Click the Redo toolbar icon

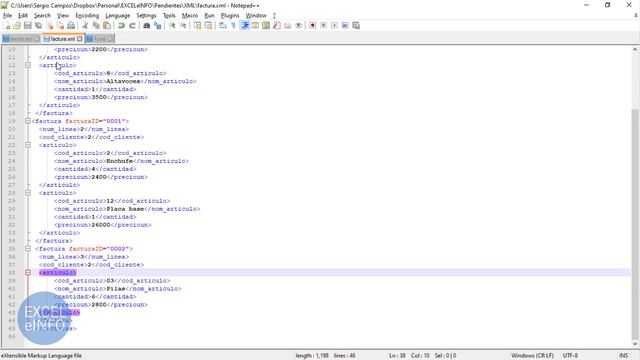132,25
